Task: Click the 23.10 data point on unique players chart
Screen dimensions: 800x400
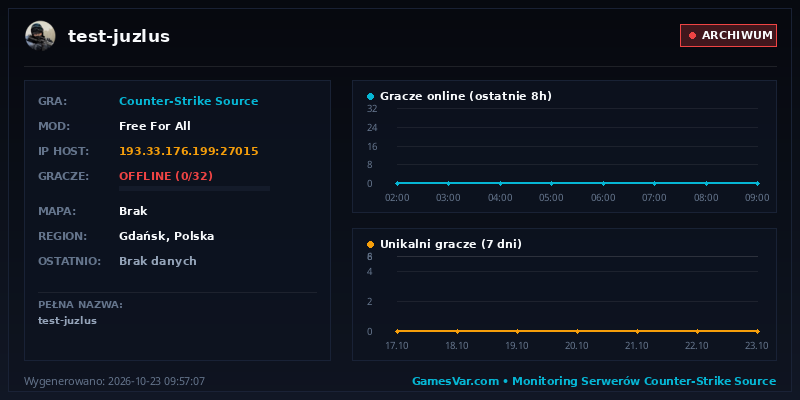Action: (758, 331)
